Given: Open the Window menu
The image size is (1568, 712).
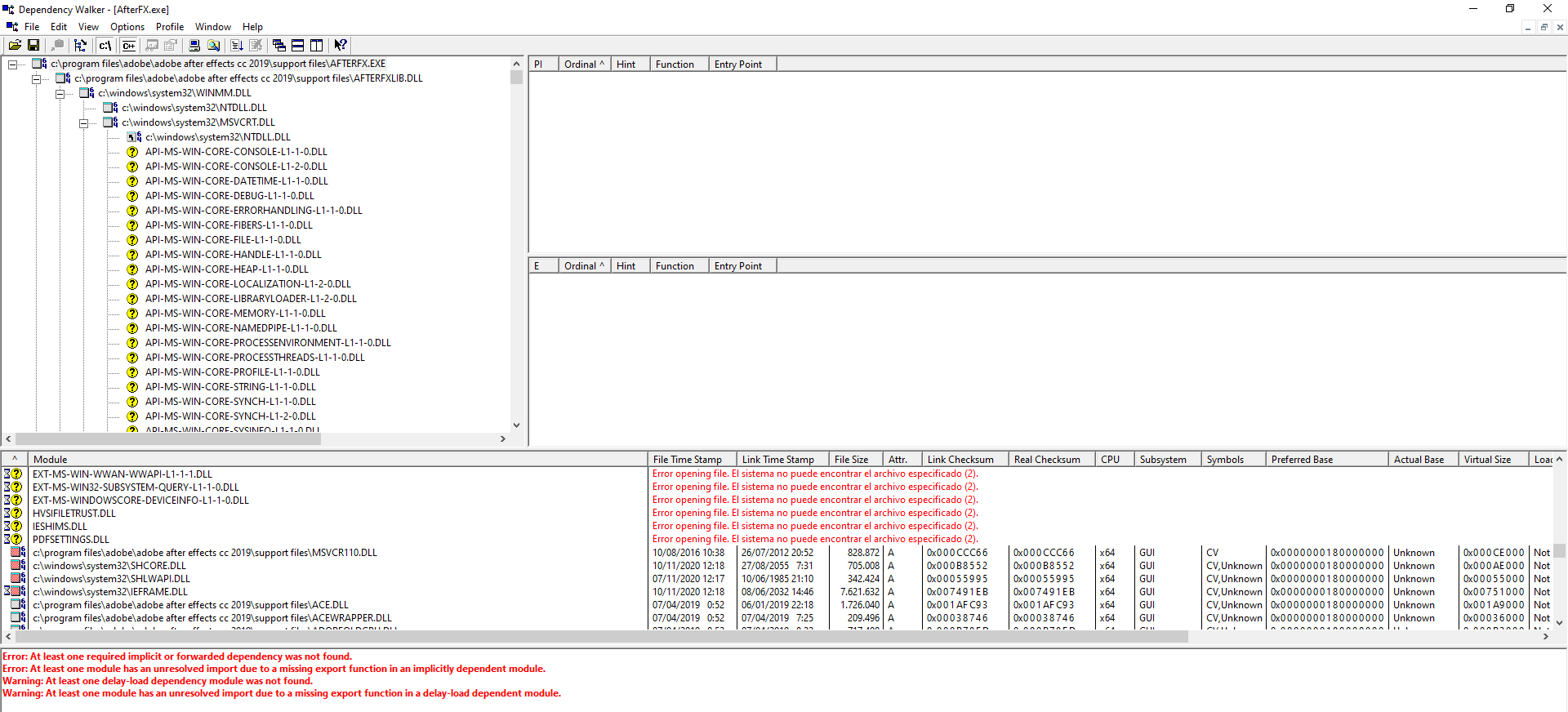Looking at the screenshot, I should [213, 27].
